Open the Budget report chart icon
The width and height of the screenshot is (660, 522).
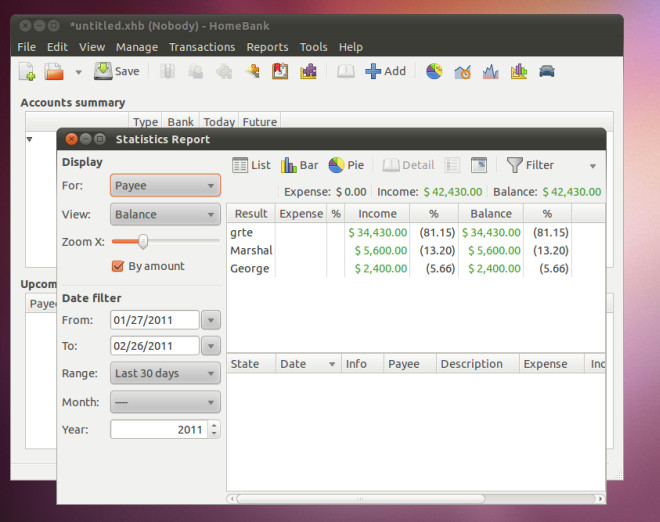pos(519,71)
